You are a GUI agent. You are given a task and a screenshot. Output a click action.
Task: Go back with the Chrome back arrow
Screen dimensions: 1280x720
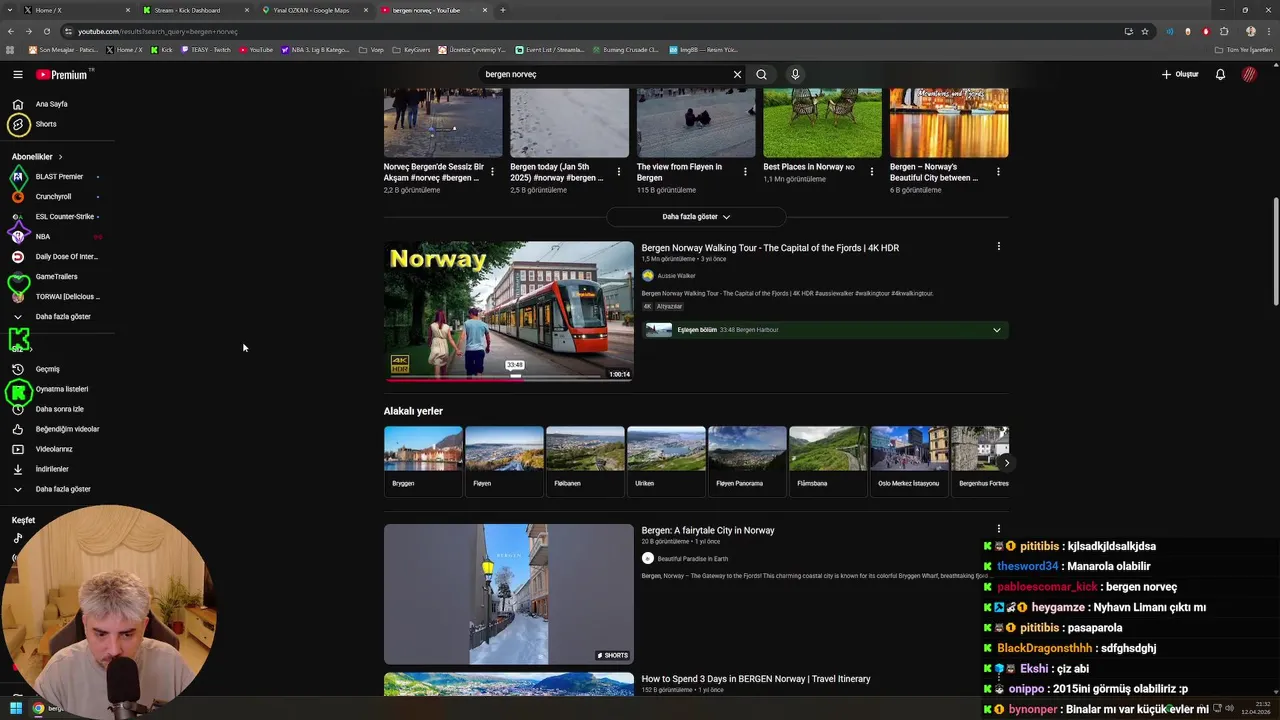pos(11,31)
